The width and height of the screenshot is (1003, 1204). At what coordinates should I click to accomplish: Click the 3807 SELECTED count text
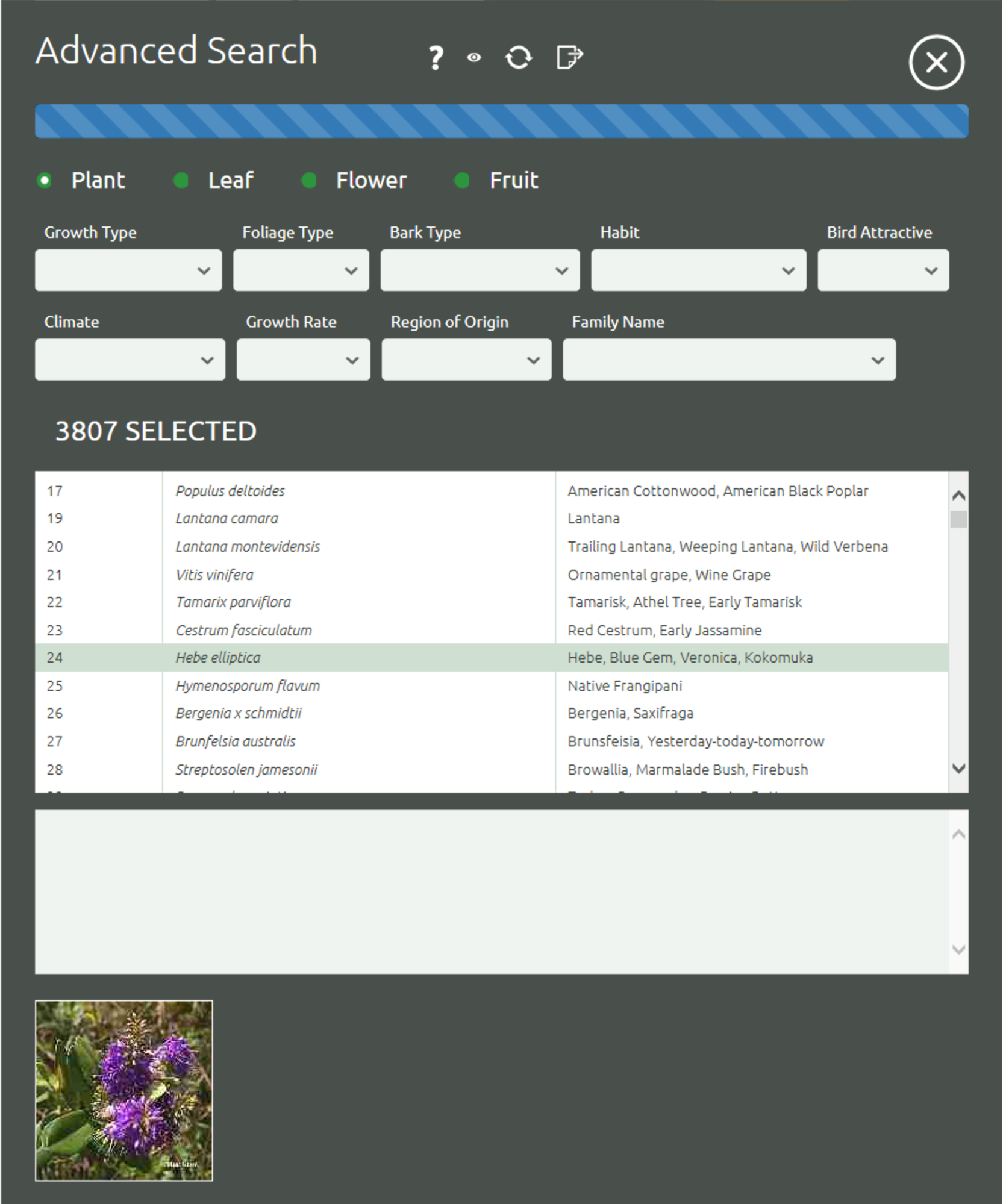(x=156, y=431)
